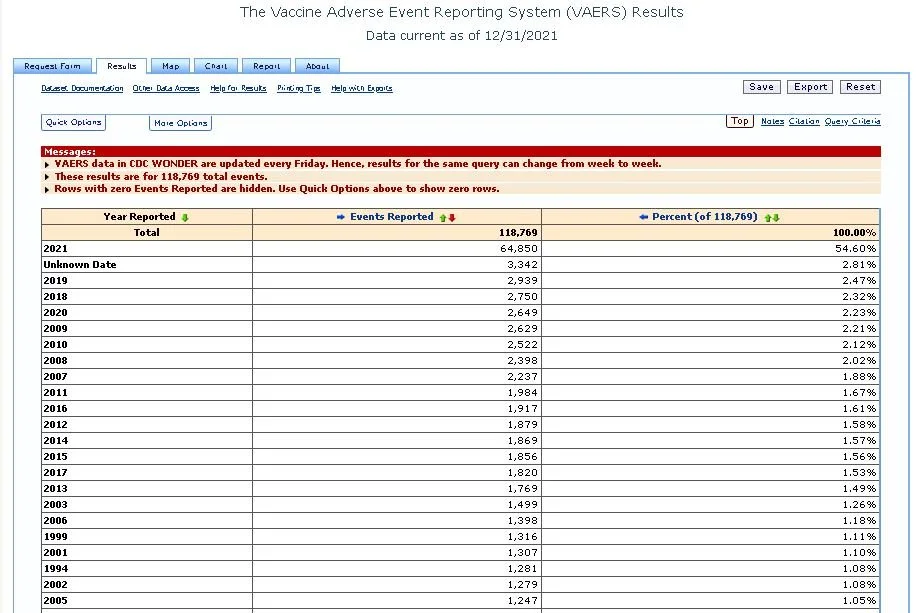Click the Total row label
This screenshot has width=921, height=613.
coord(146,233)
